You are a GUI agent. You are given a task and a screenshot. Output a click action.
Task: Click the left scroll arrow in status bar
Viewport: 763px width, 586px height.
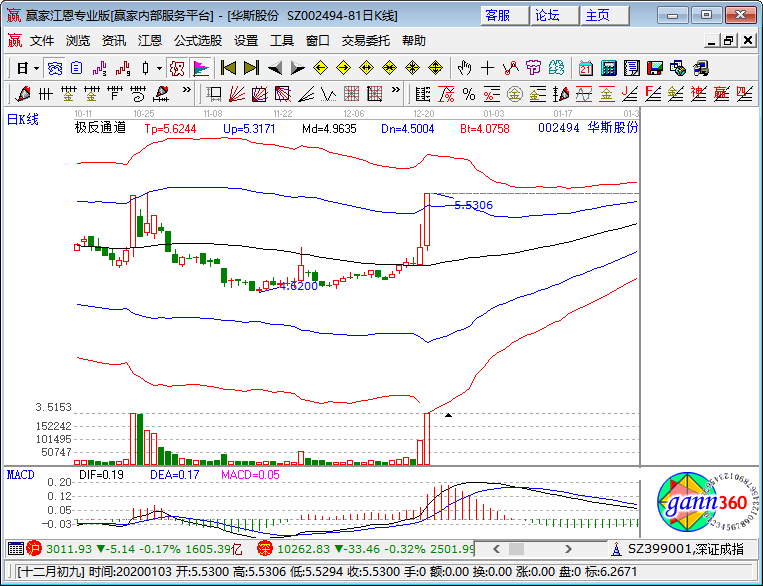tap(496, 549)
